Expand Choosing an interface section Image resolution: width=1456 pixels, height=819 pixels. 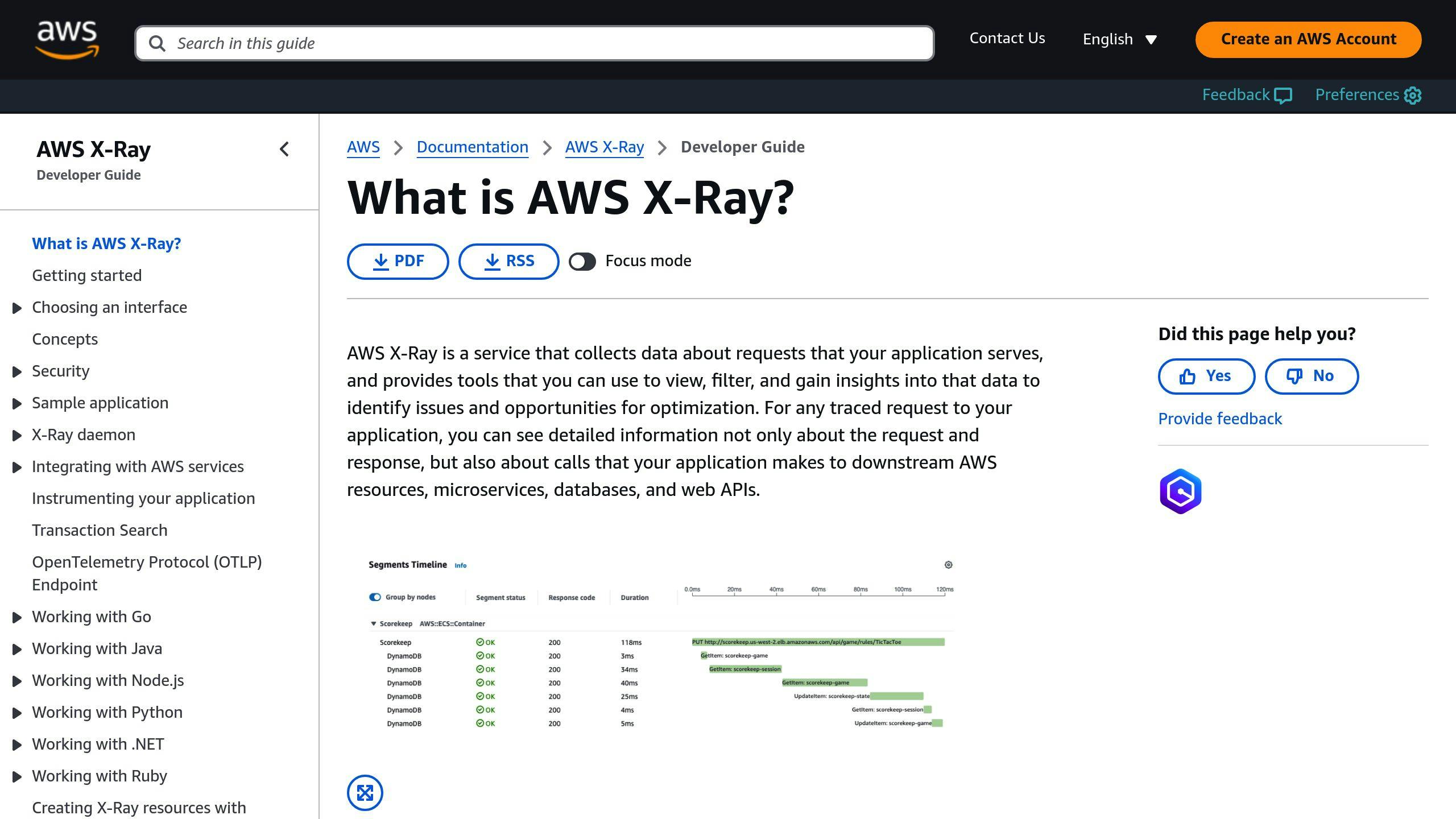17,308
